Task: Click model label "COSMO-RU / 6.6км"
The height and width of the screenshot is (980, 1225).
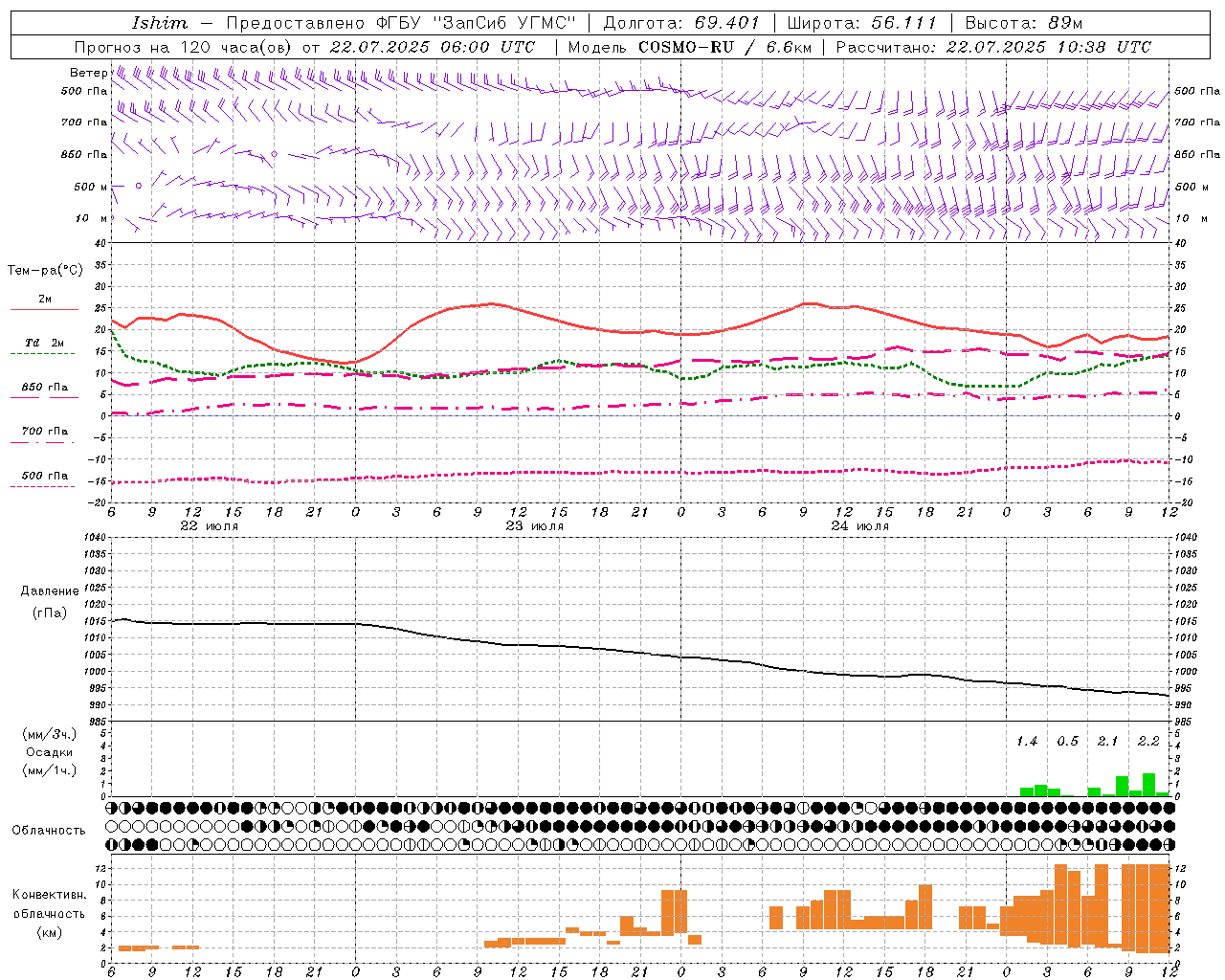Action: [724, 47]
